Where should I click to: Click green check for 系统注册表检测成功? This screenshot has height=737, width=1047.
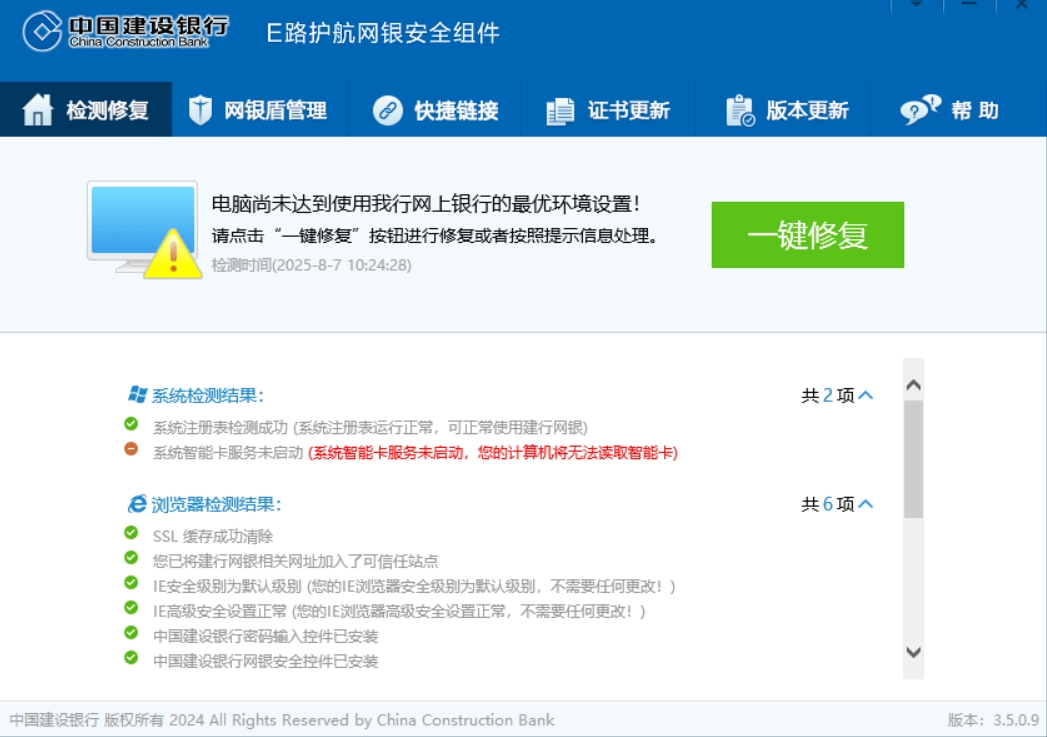coord(131,424)
